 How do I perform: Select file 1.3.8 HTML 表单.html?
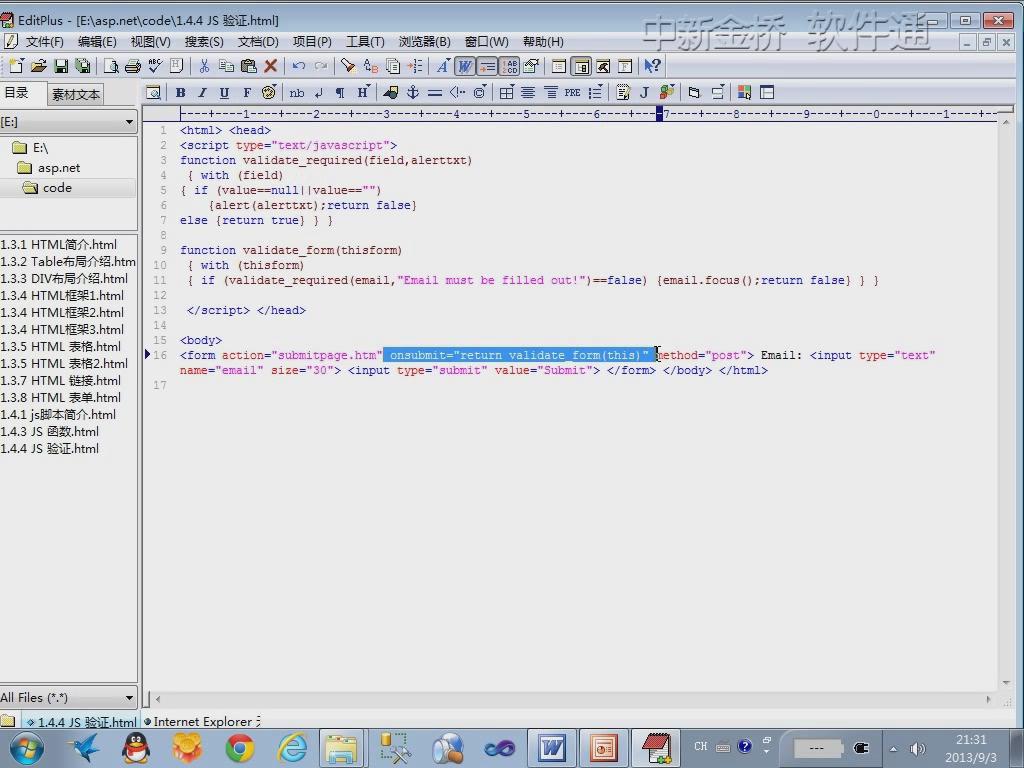61,398
